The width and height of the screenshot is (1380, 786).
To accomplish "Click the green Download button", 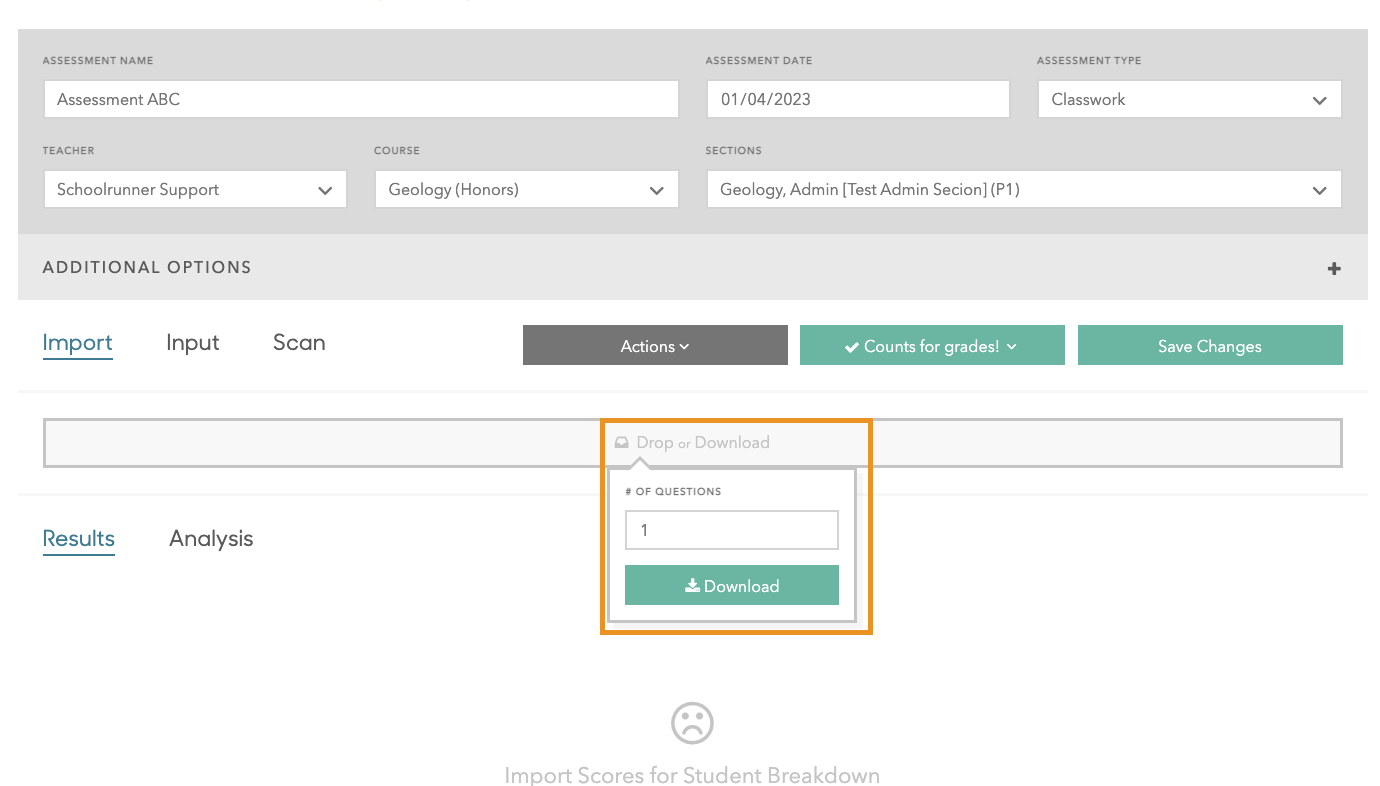I will [731, 586].
